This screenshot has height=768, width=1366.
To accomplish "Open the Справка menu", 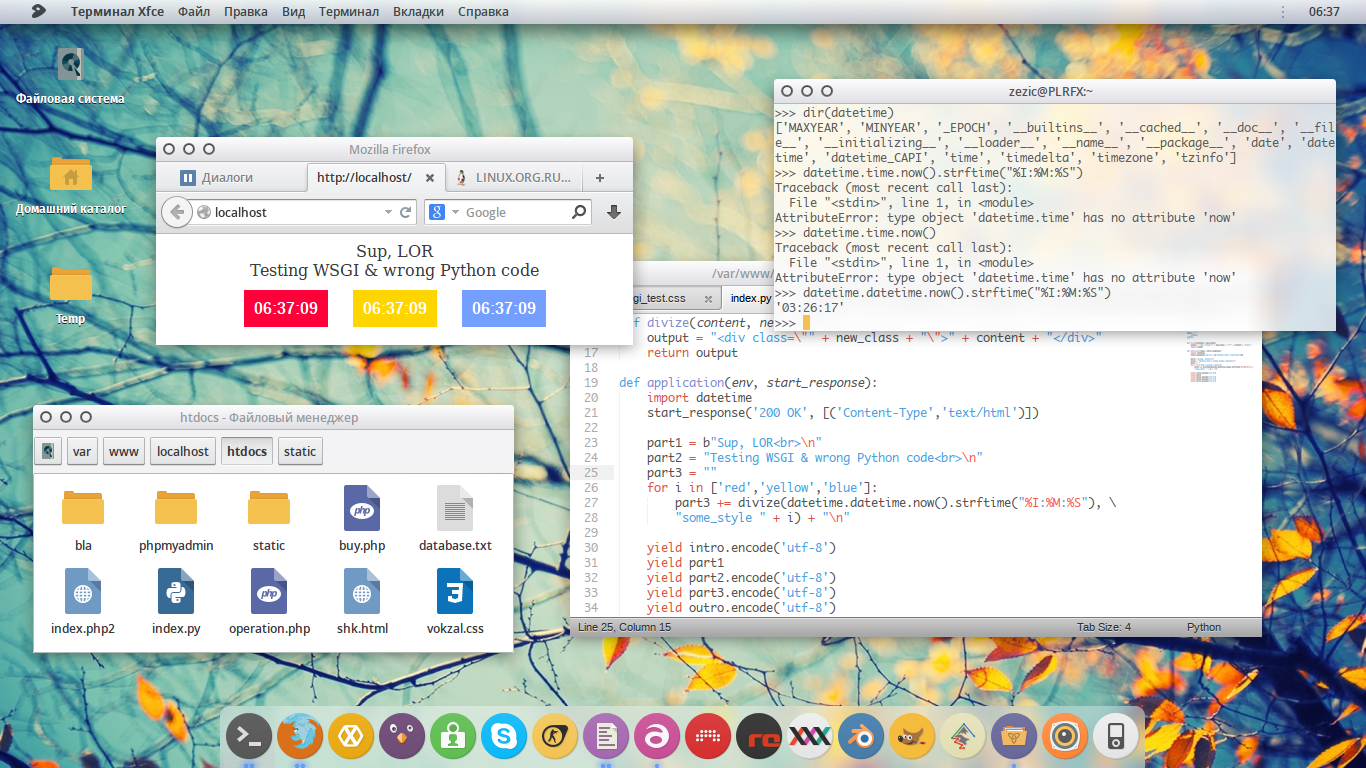I will point(483,12).
